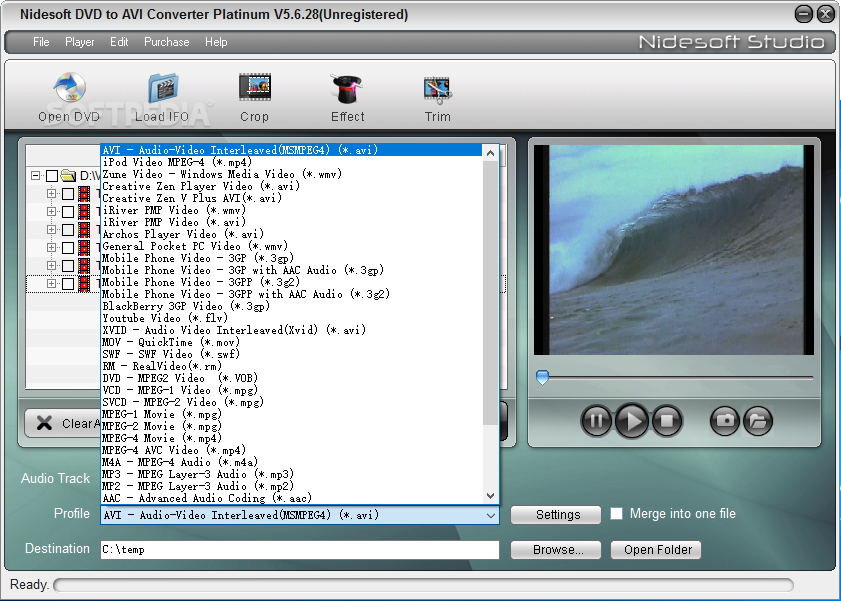The image size is (841, 601).
Task: Select highlighted AVI MSMPEG4 list entry
Action: (x=292, y=150)
